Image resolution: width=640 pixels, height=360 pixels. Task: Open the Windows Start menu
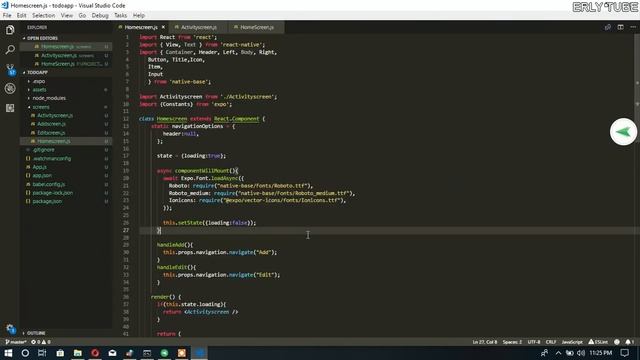(x=8, y=353)
